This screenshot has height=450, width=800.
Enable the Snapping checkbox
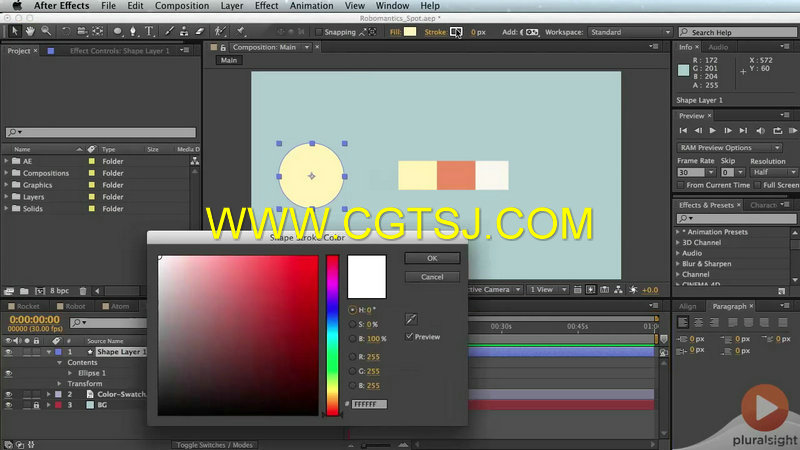click(x=319, y=32)
